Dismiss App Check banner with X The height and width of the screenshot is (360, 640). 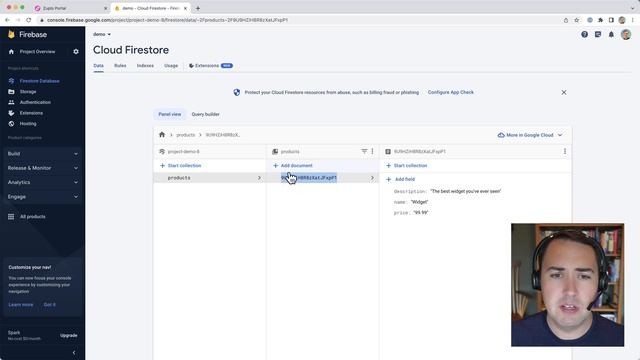point(564,93)
